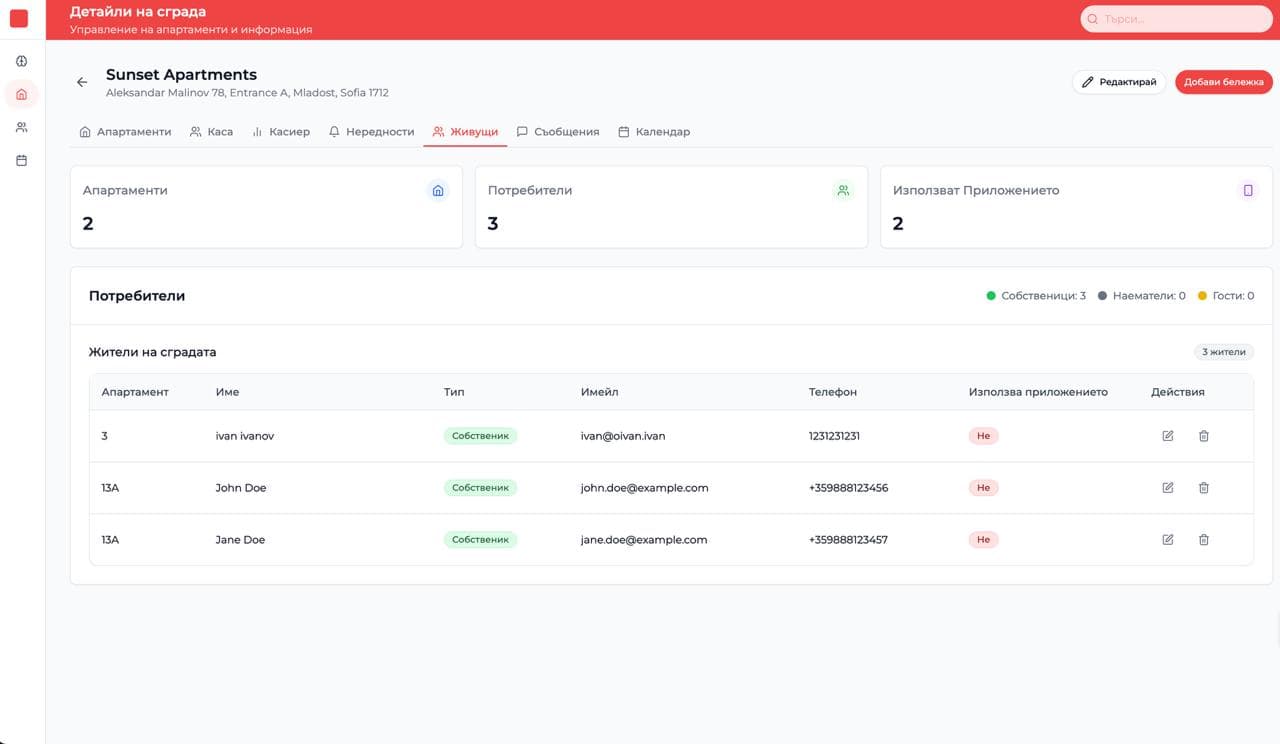Click phone number +359888123457

848,540
